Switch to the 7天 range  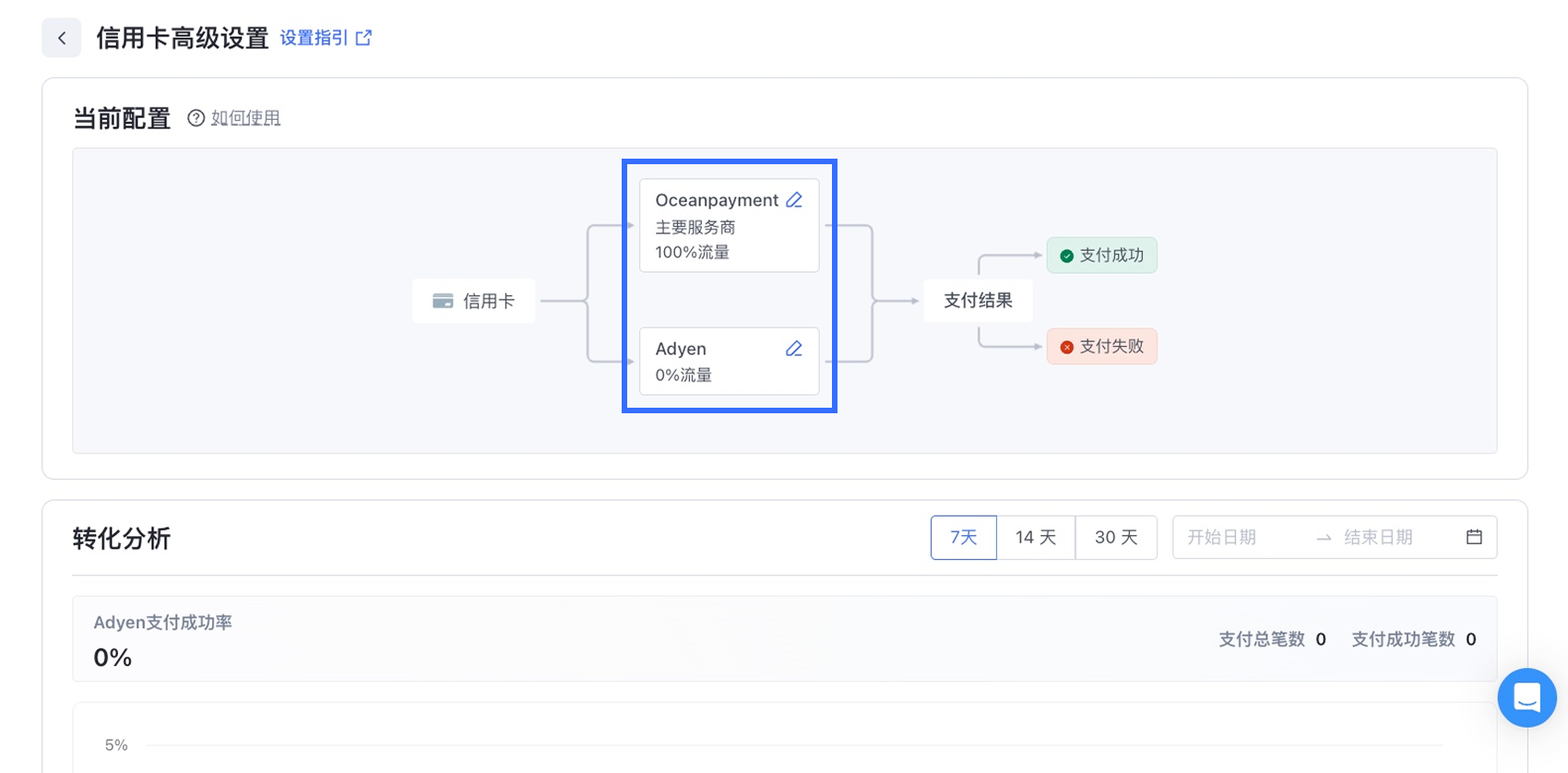[964, 537]
